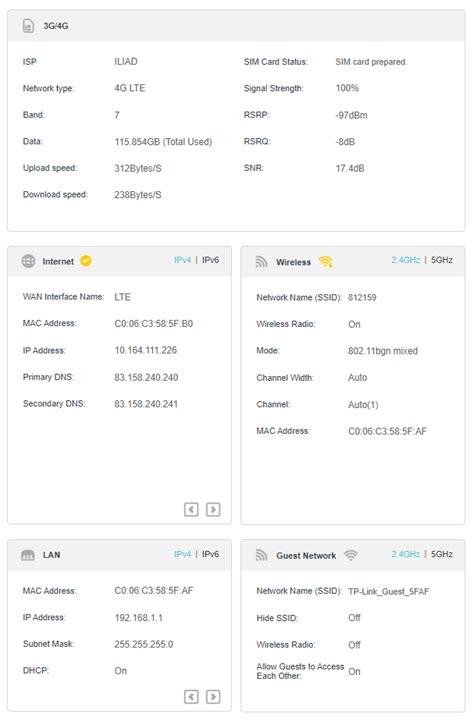The width and height of the screenshot is (474, 721).
Task: Switch LAN panel to IPv6
Action: pyautogui.click(x=211, y=554)
